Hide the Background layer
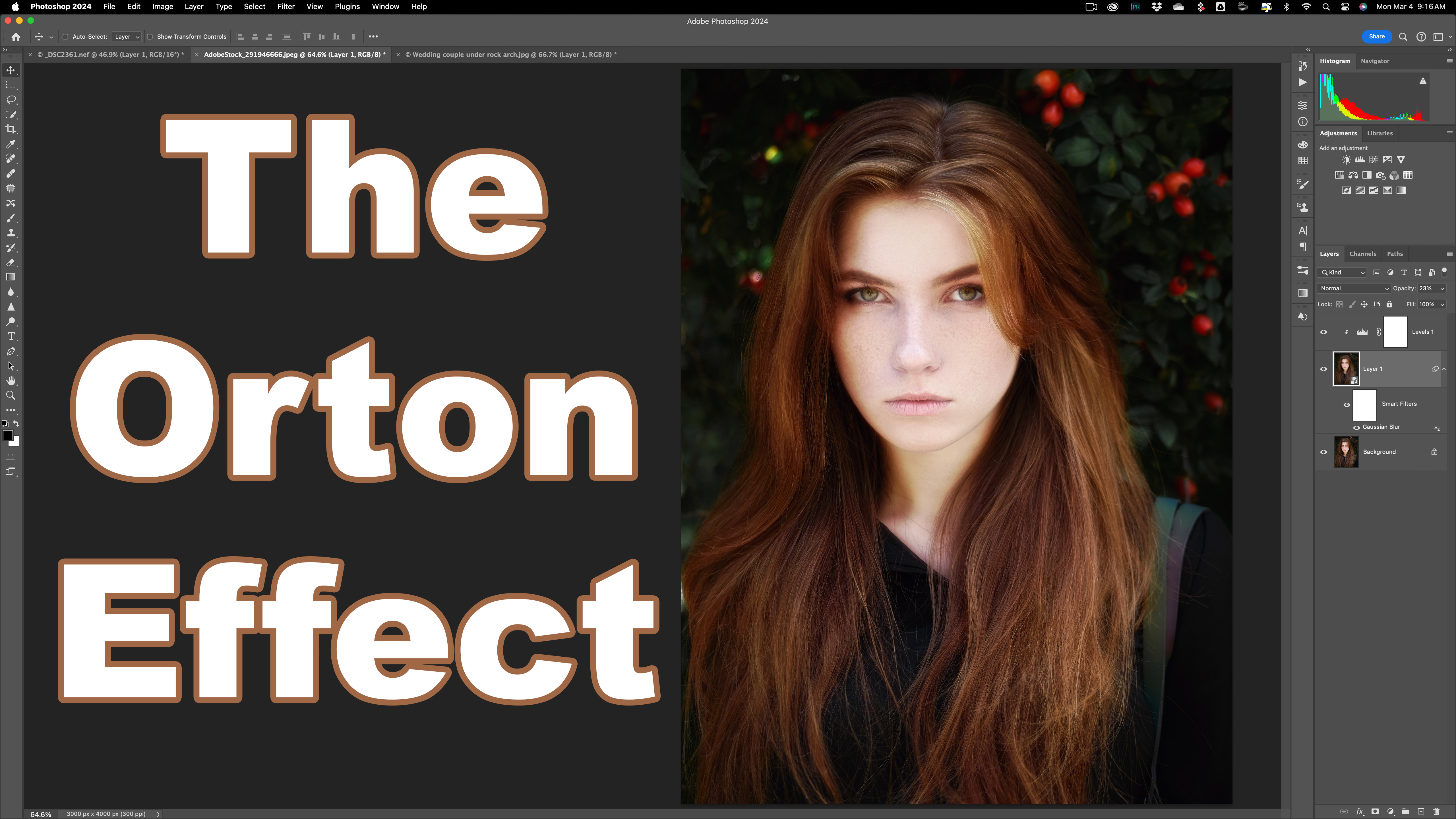This screenshot has width=1456, height=819. pyautogui.click(x=1324, y=452)
